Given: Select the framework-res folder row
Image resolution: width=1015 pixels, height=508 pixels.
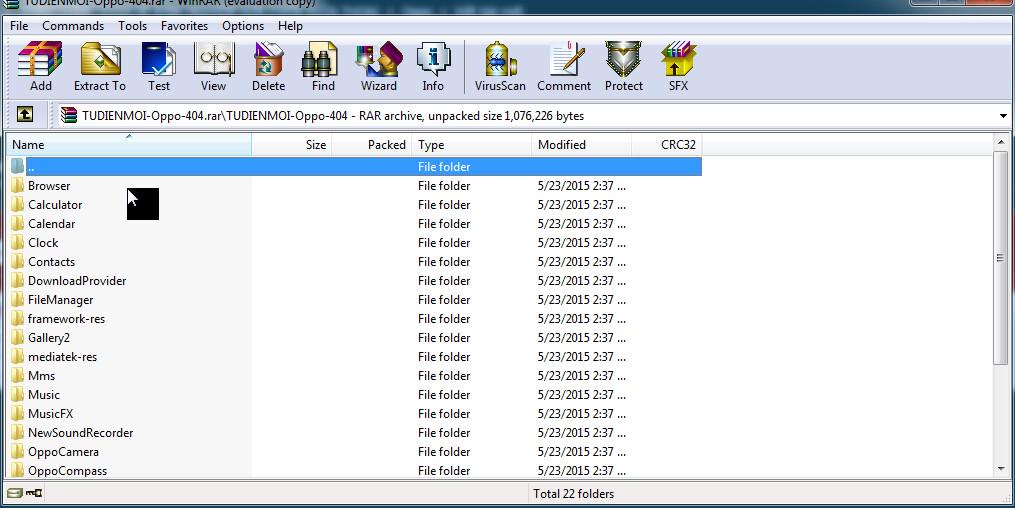Looking at the screenshot, I should click(x=354, y=318).
